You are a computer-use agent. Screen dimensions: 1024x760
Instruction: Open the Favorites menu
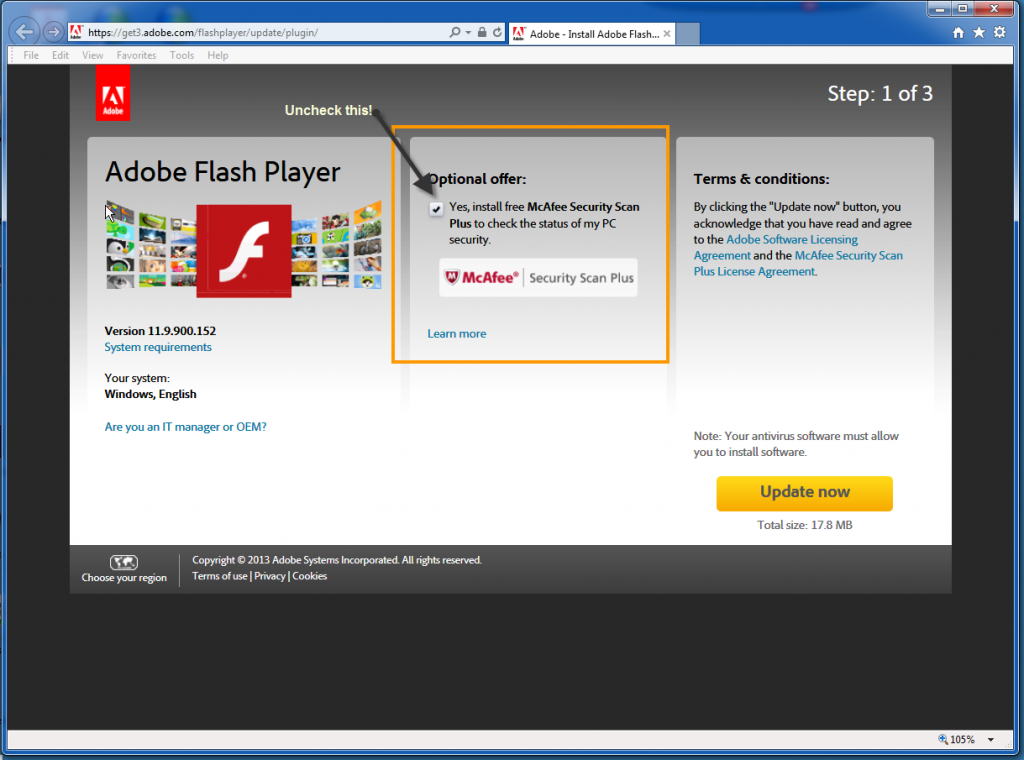click(136, 55)
